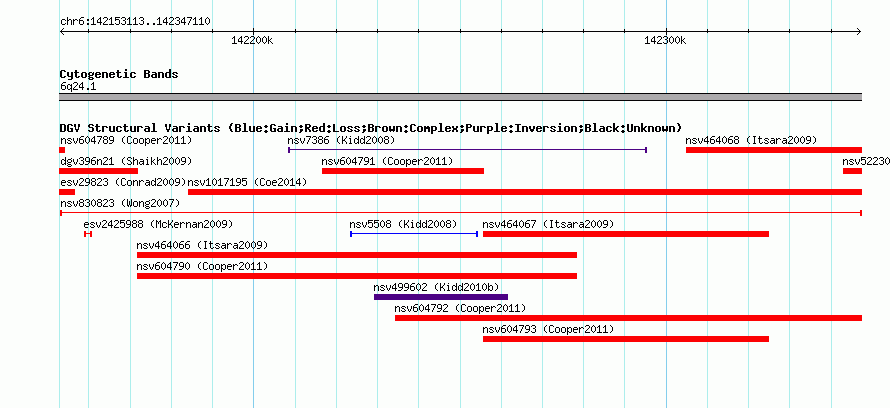Select the 6q24.1 band label
Image resolution: width=890 pixels, height=408 pixels.
78,86
